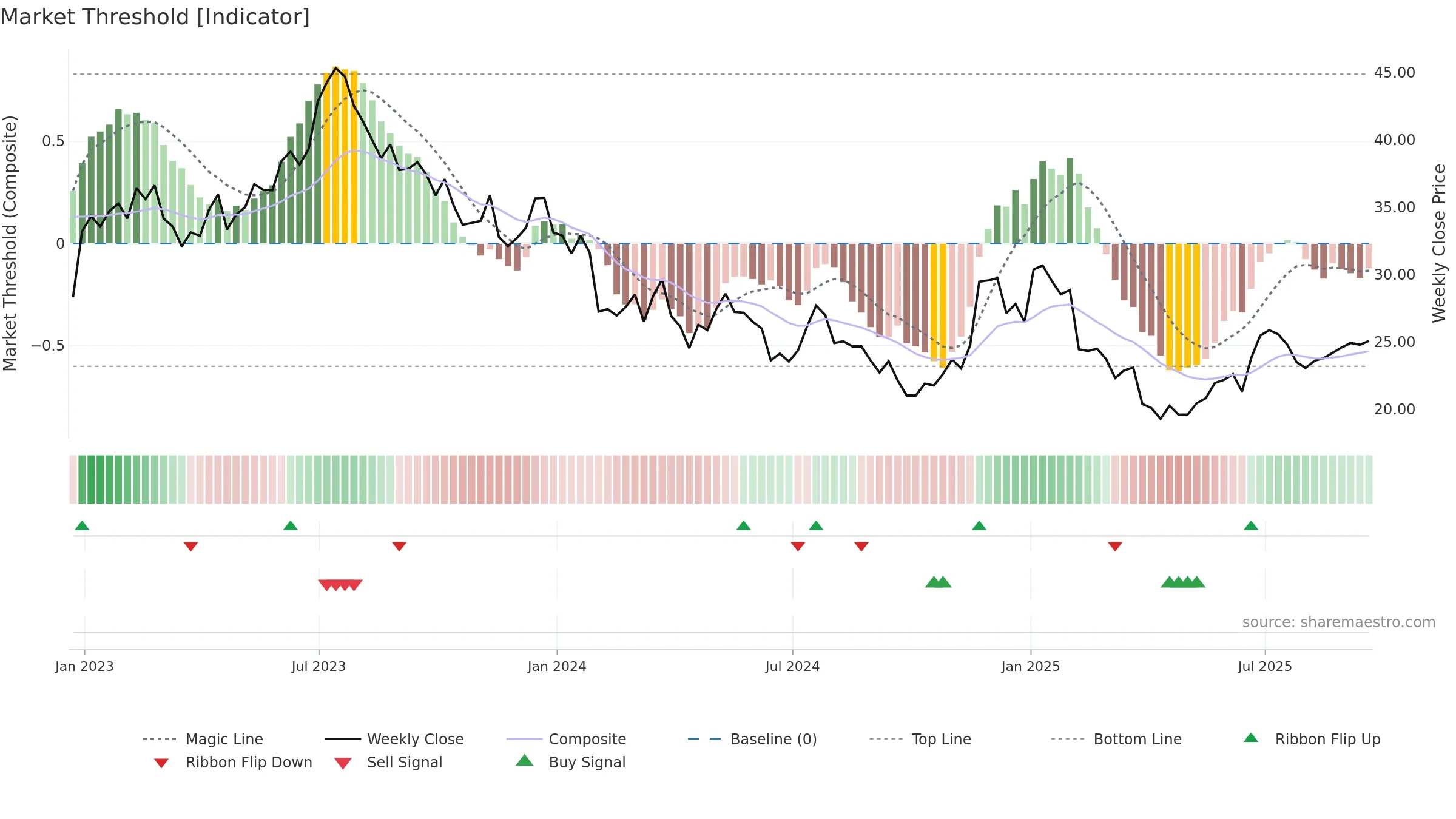The height and width of the screenshot is (819, 1456).
Task: Click the 35.00 price axis label
Action: click(x=1395, y=207)
